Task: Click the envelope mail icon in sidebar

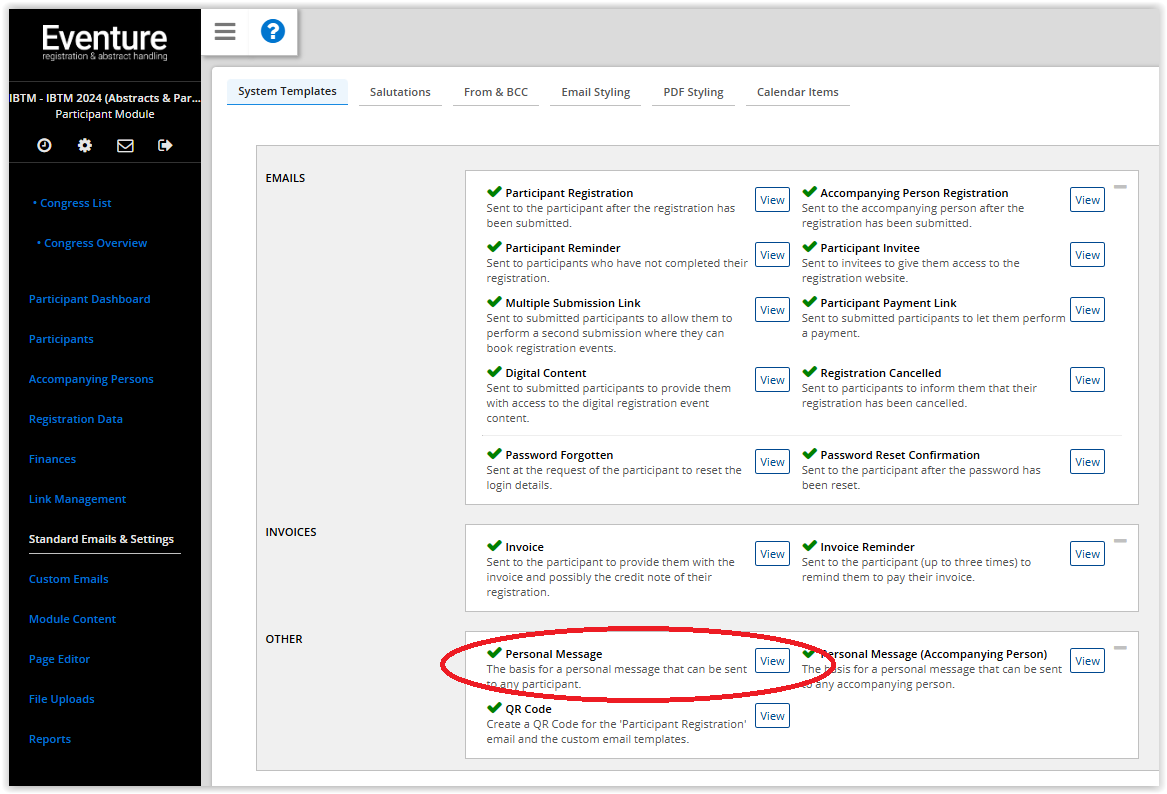Action: (x=125, y=145)
